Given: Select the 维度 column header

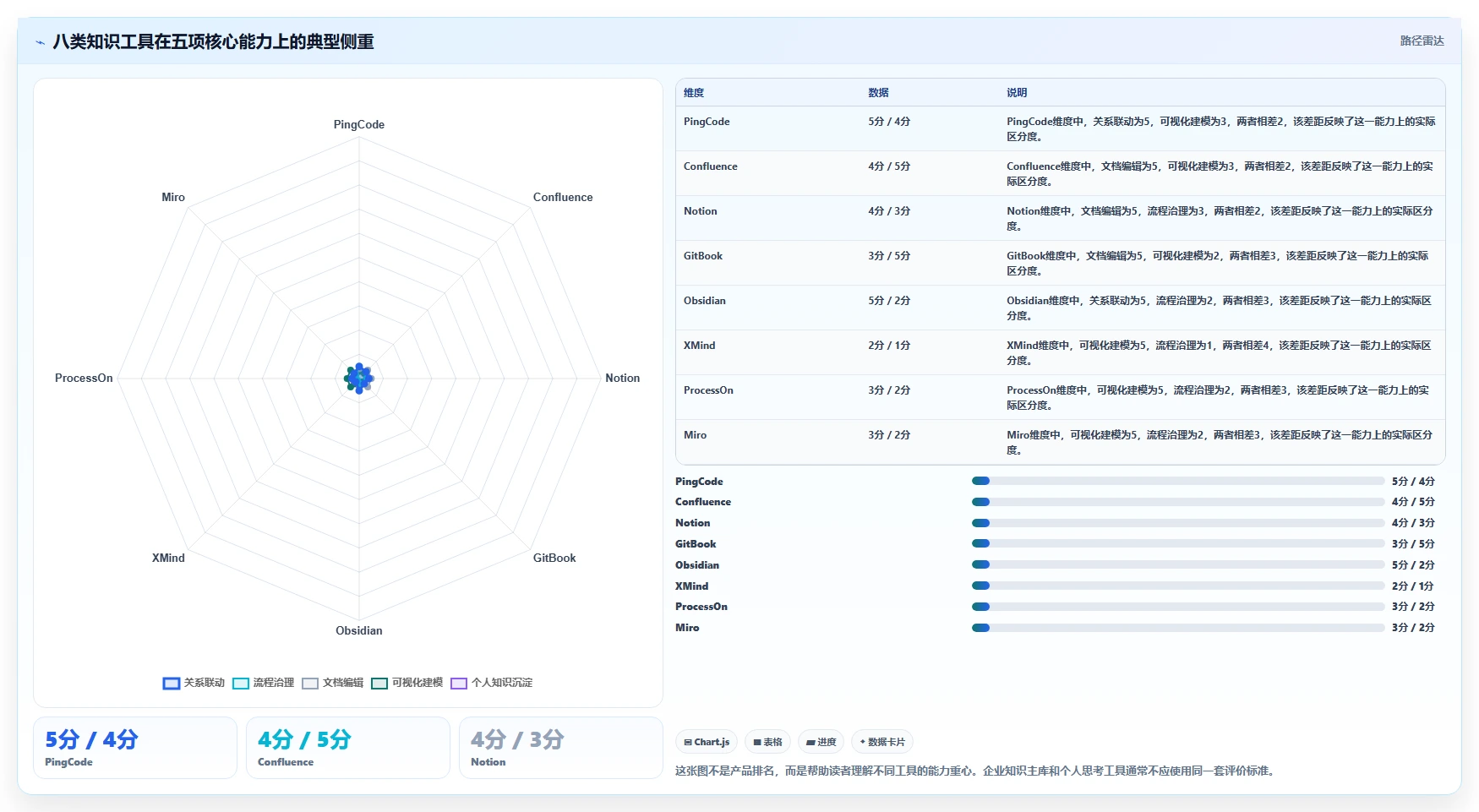Looking at the screenshot, I should (694, 93).
